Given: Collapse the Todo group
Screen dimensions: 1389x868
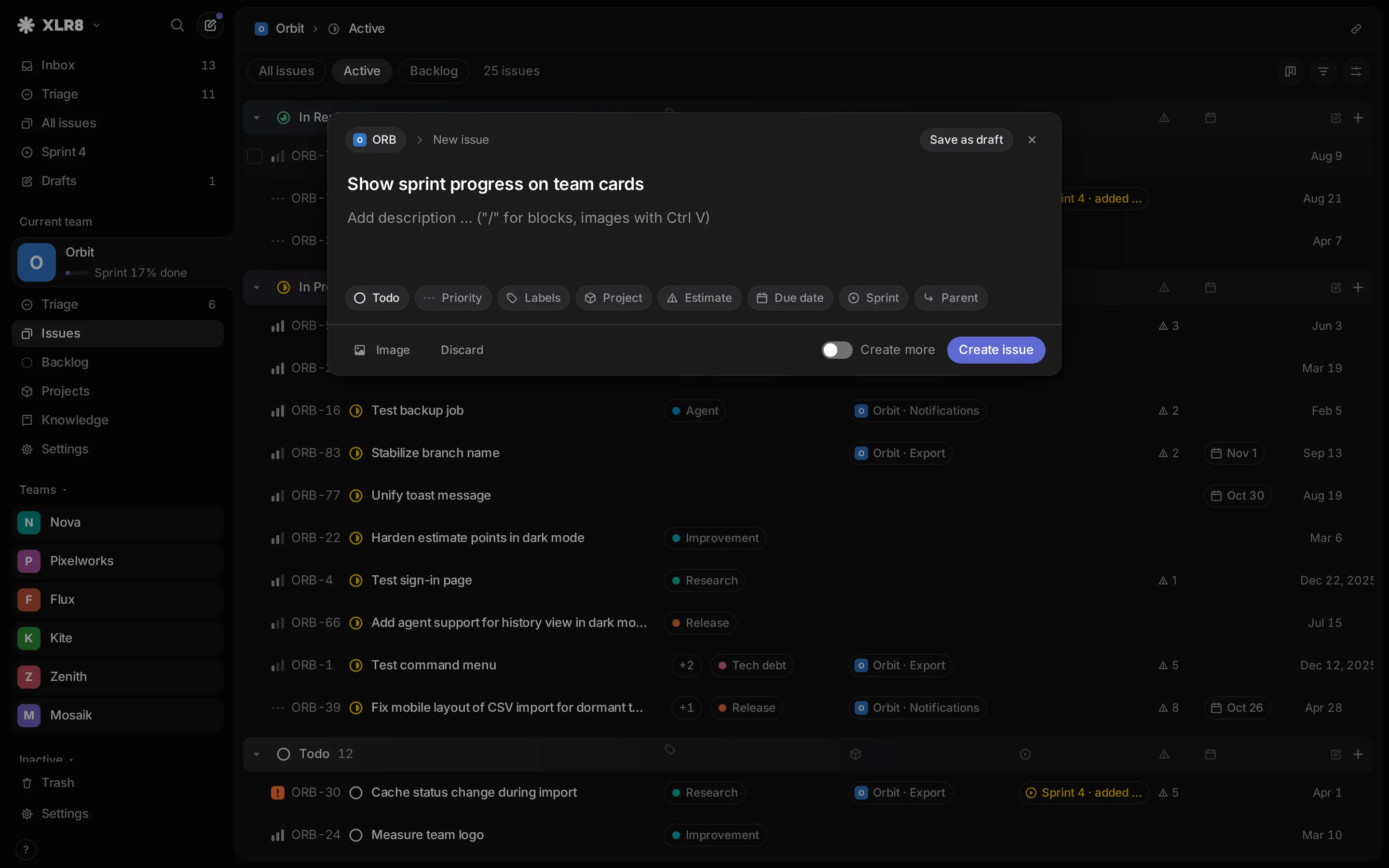Looking at the screenshot, I should coord(257,754).
